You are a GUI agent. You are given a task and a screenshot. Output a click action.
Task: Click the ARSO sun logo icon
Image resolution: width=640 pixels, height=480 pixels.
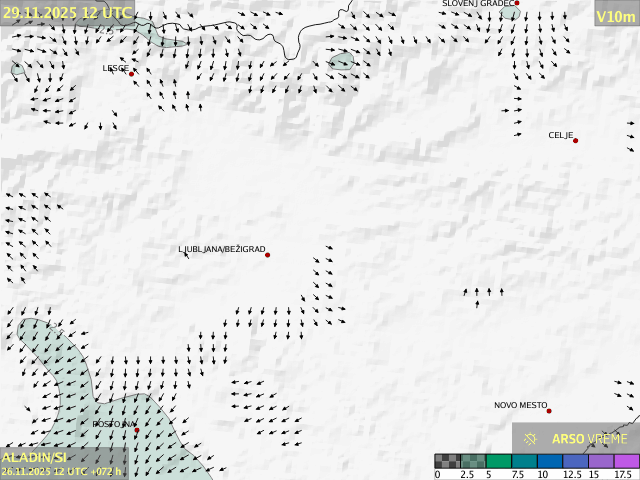point(531,438)
